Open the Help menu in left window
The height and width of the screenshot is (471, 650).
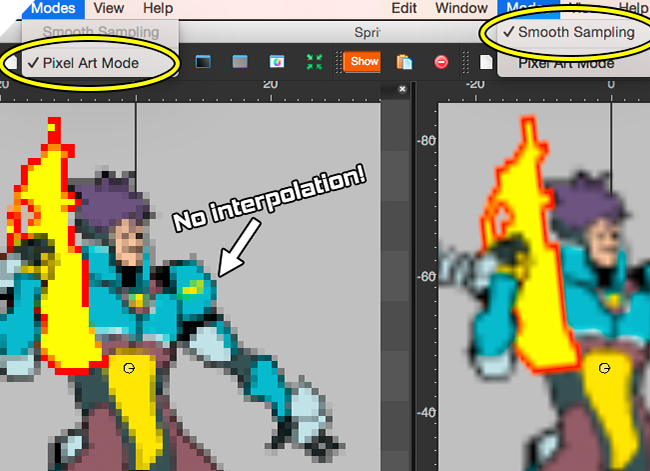tap(158, 8)
